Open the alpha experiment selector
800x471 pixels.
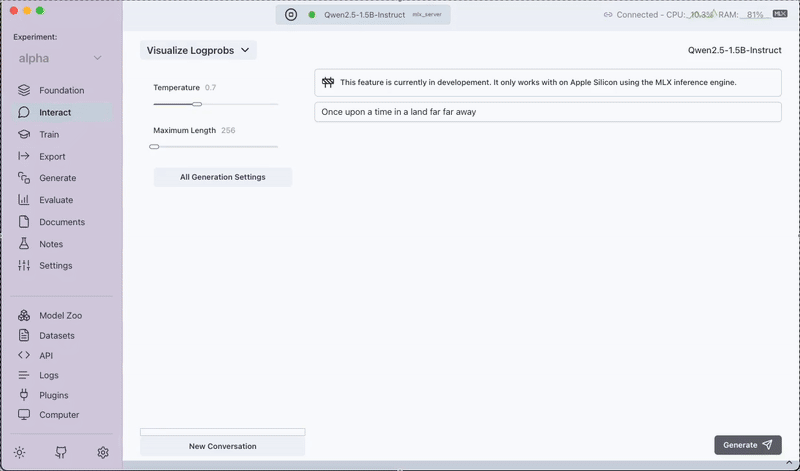click(x=60, y=58)
